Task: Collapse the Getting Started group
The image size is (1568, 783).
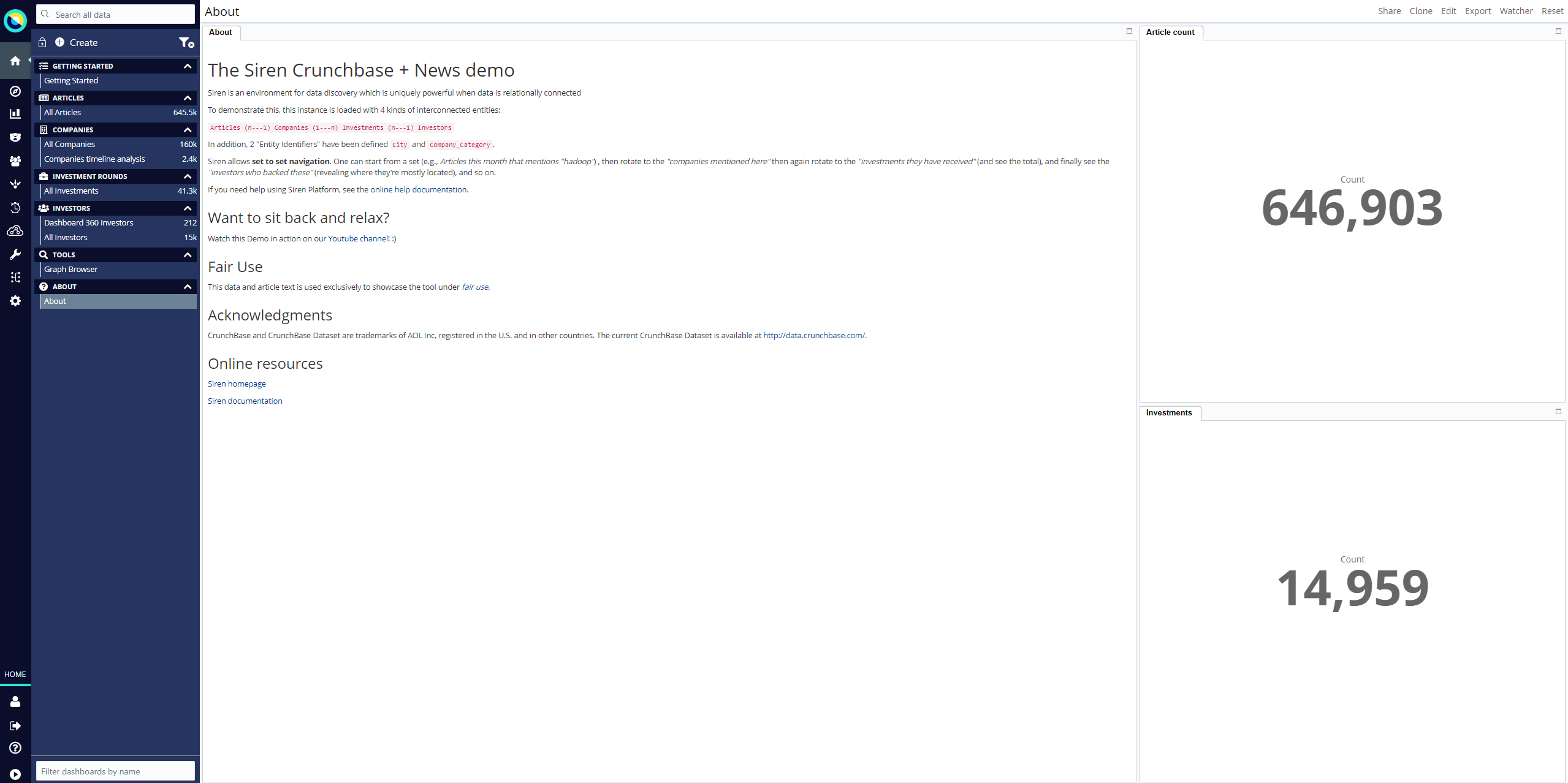Action: [188, 66]
